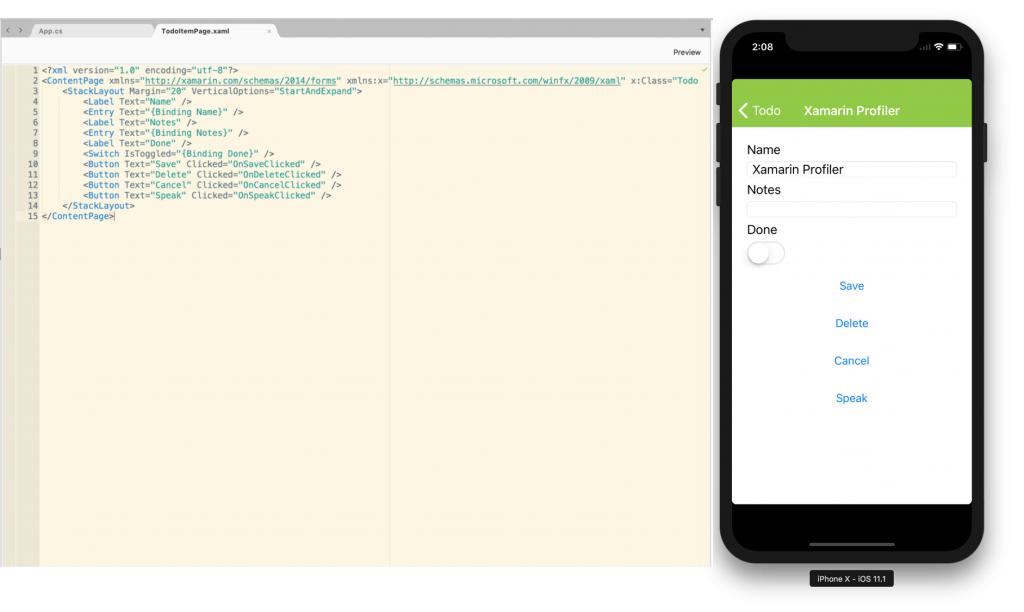Switch to the App.cs tab
Screen dimensions: 1024x612
50,31
